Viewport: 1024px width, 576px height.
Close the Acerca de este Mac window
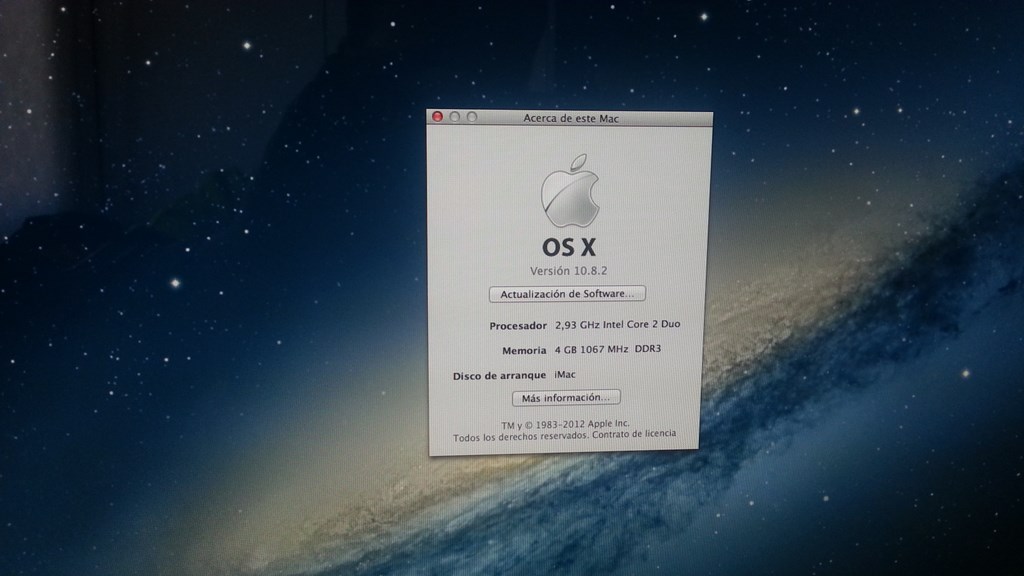pyautogui.click(x=438, y=117)
